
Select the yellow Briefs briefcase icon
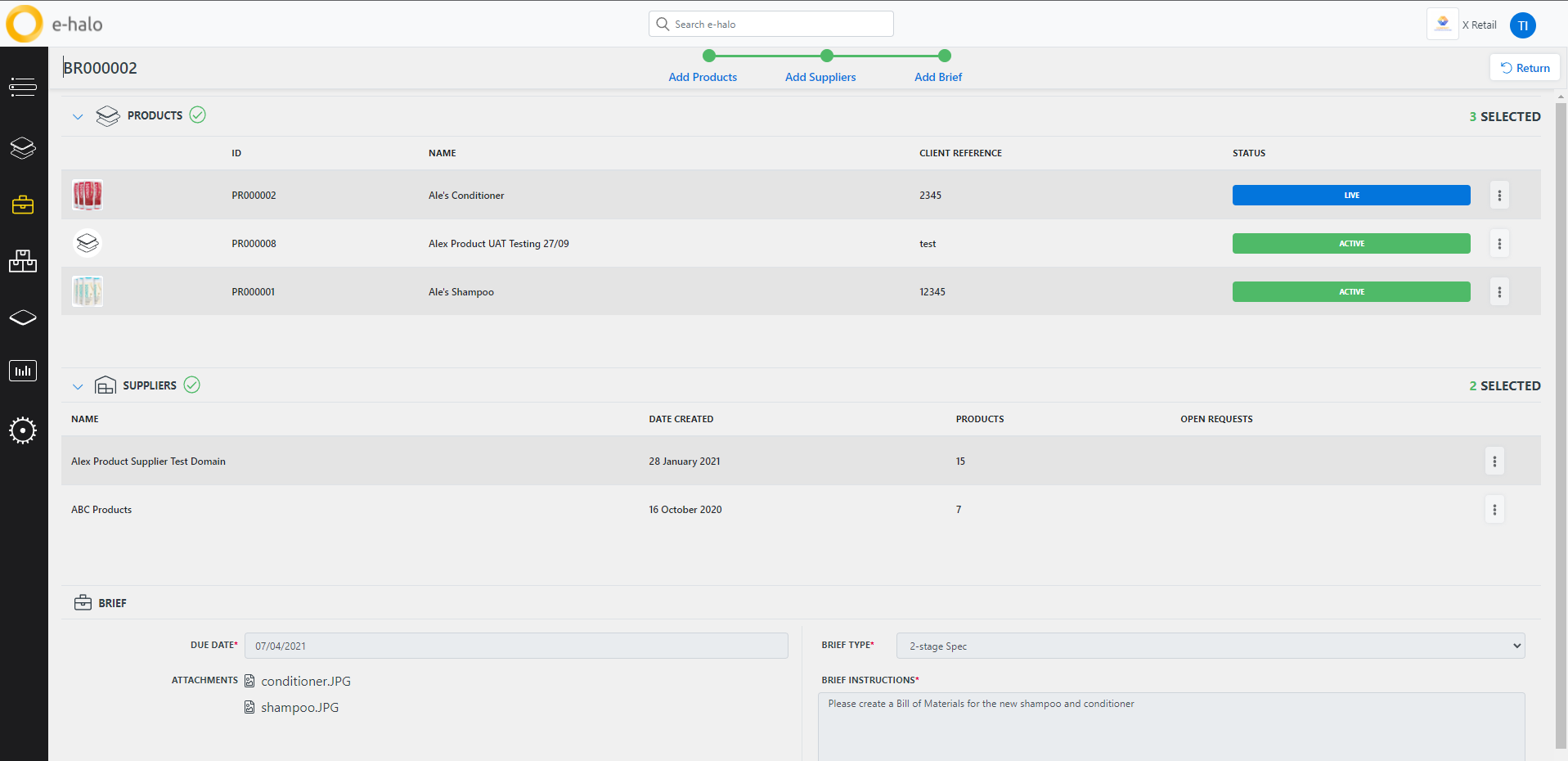coord(23,205)
